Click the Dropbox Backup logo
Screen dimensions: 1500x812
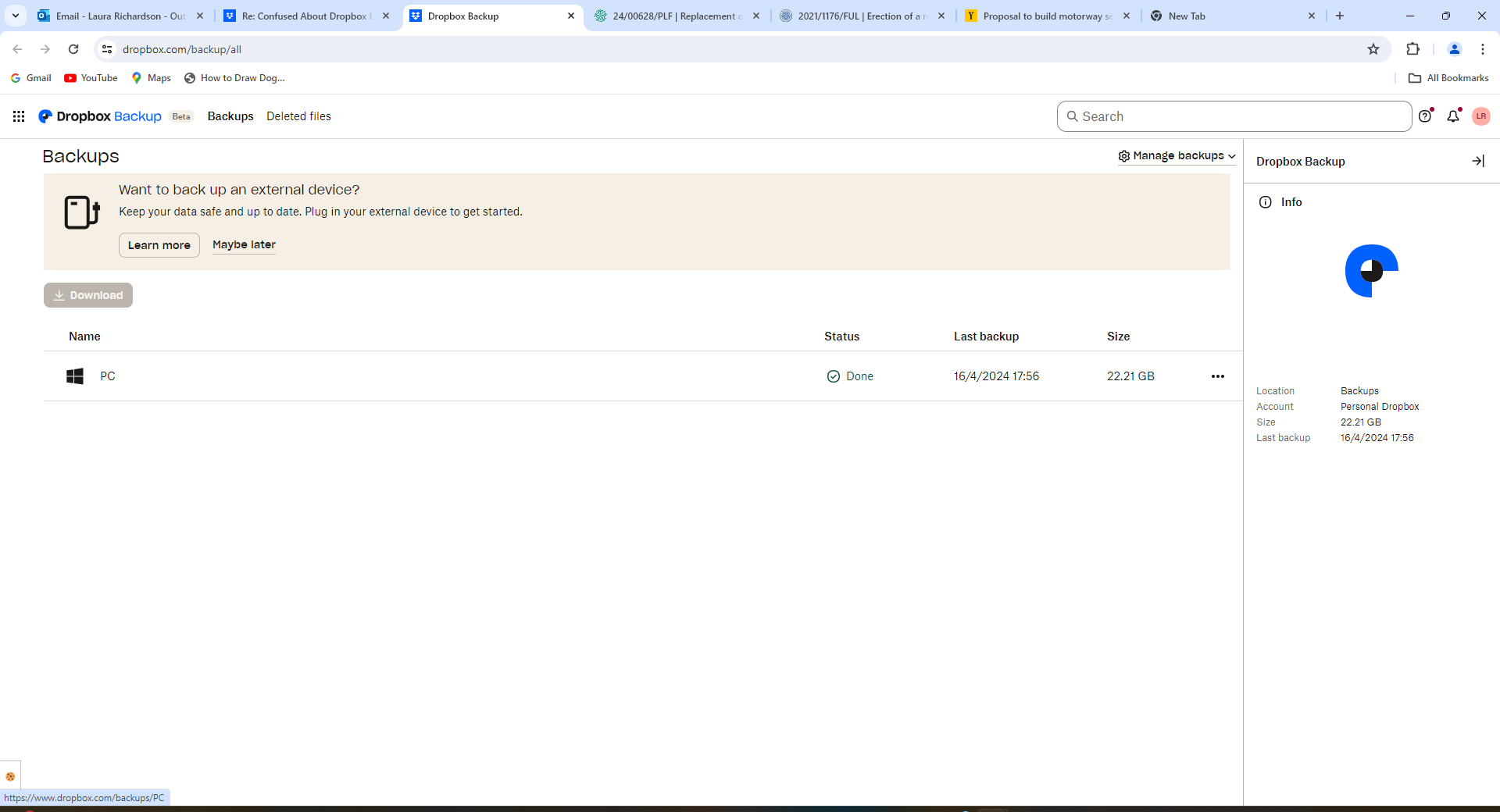[x=100, y=116]
